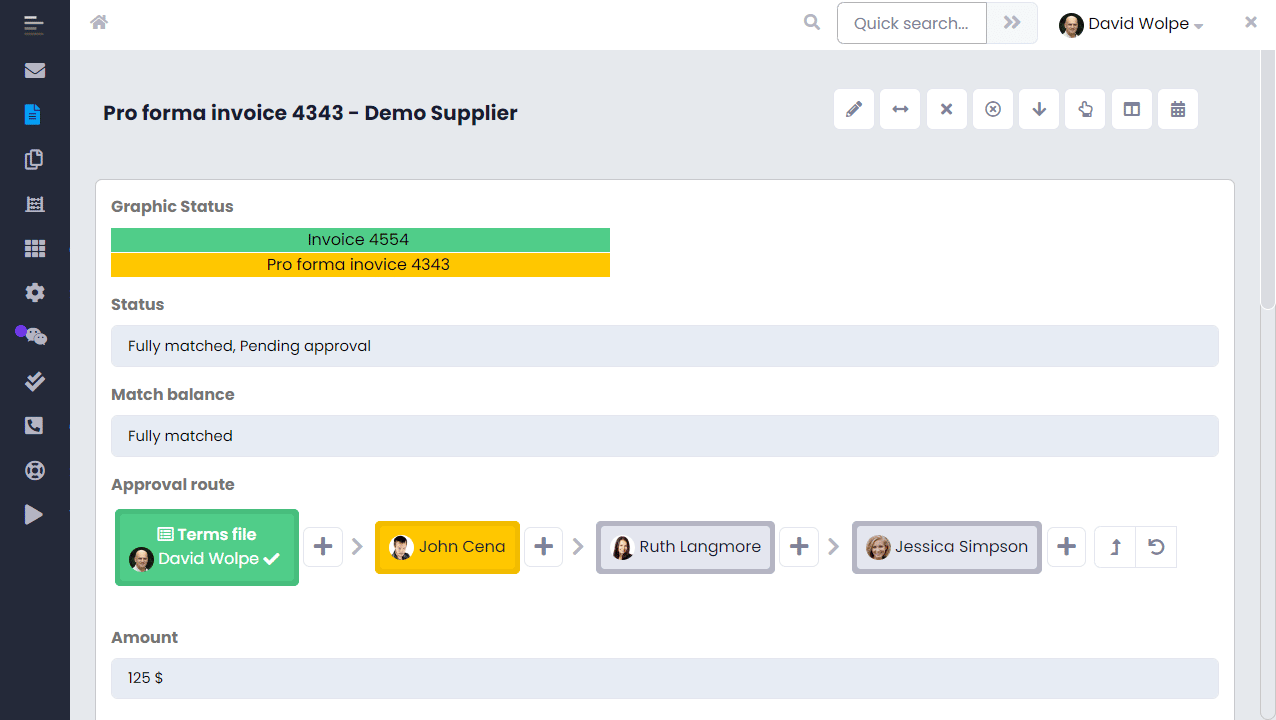The image size is (1276, 720).
Task: Click the columns layout icon
Action: [x=1132, y=110]
